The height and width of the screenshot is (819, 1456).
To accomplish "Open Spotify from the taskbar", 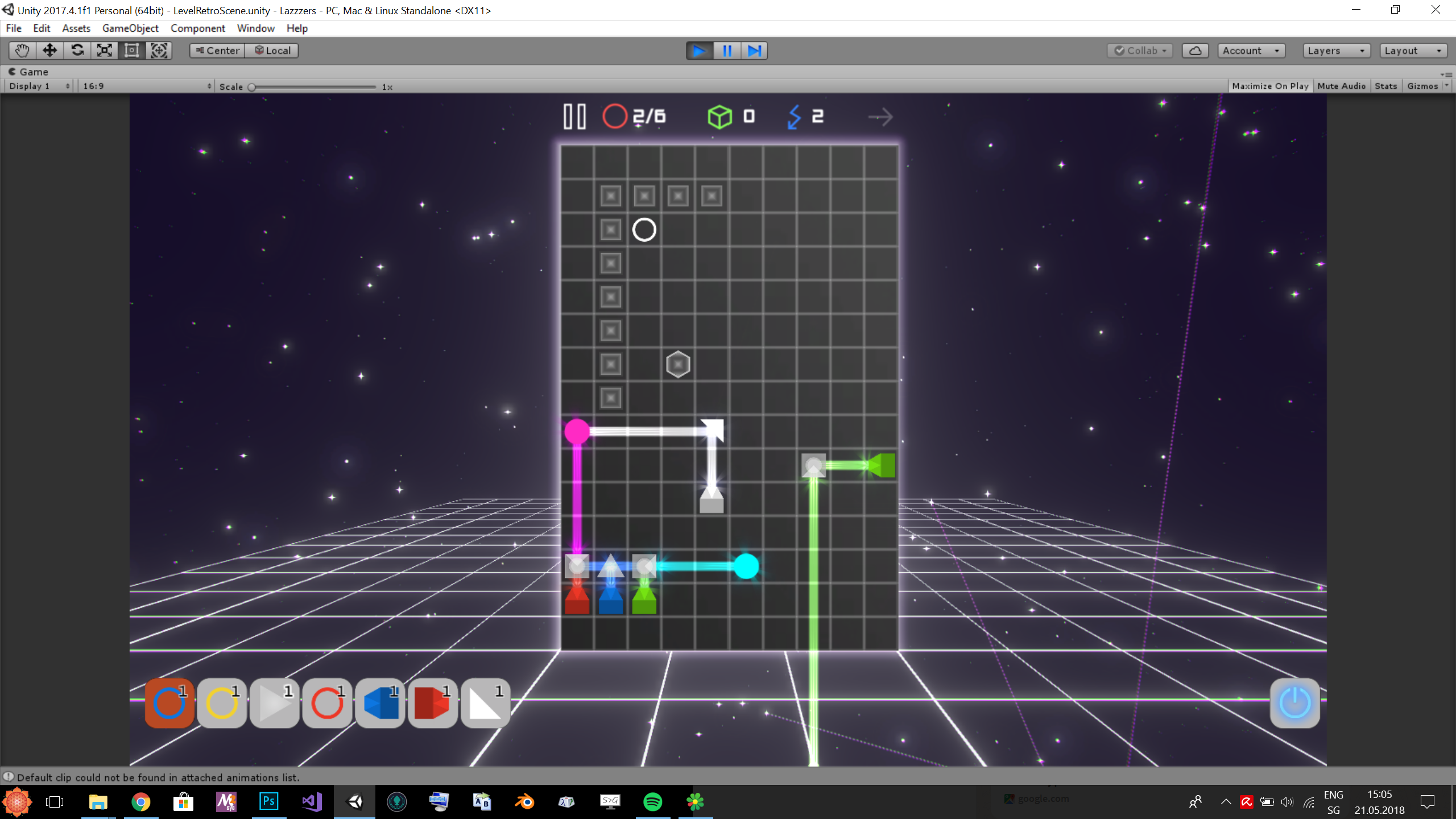I will click(652, 802).
